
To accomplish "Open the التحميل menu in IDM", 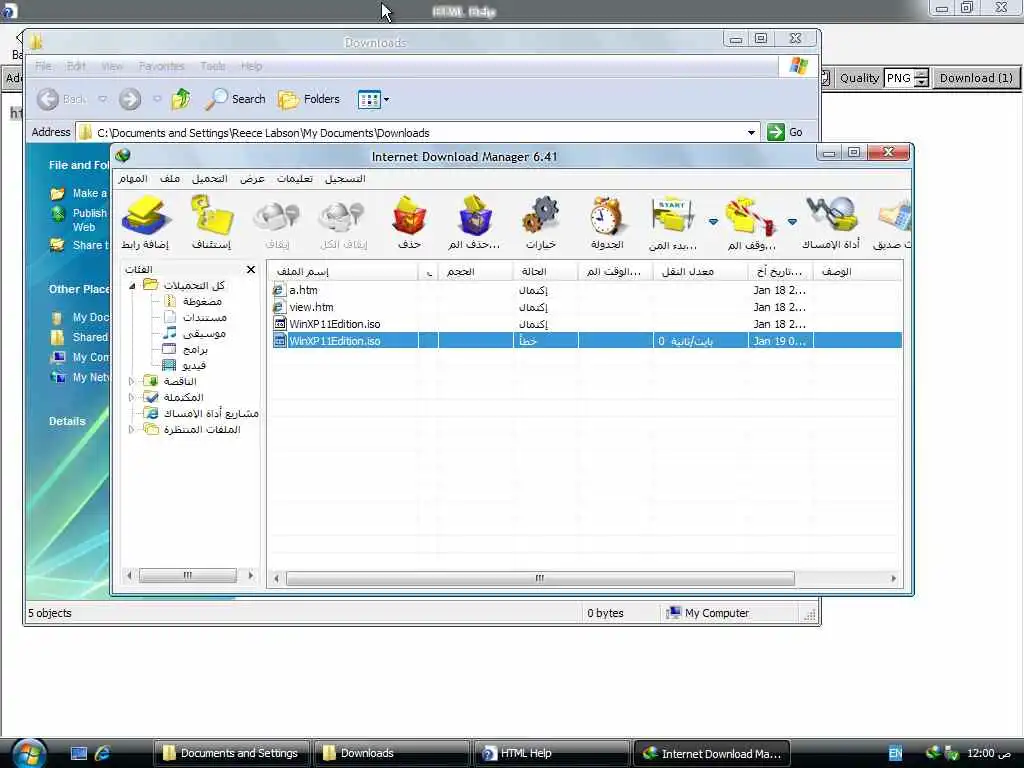I will click(210, 179).
